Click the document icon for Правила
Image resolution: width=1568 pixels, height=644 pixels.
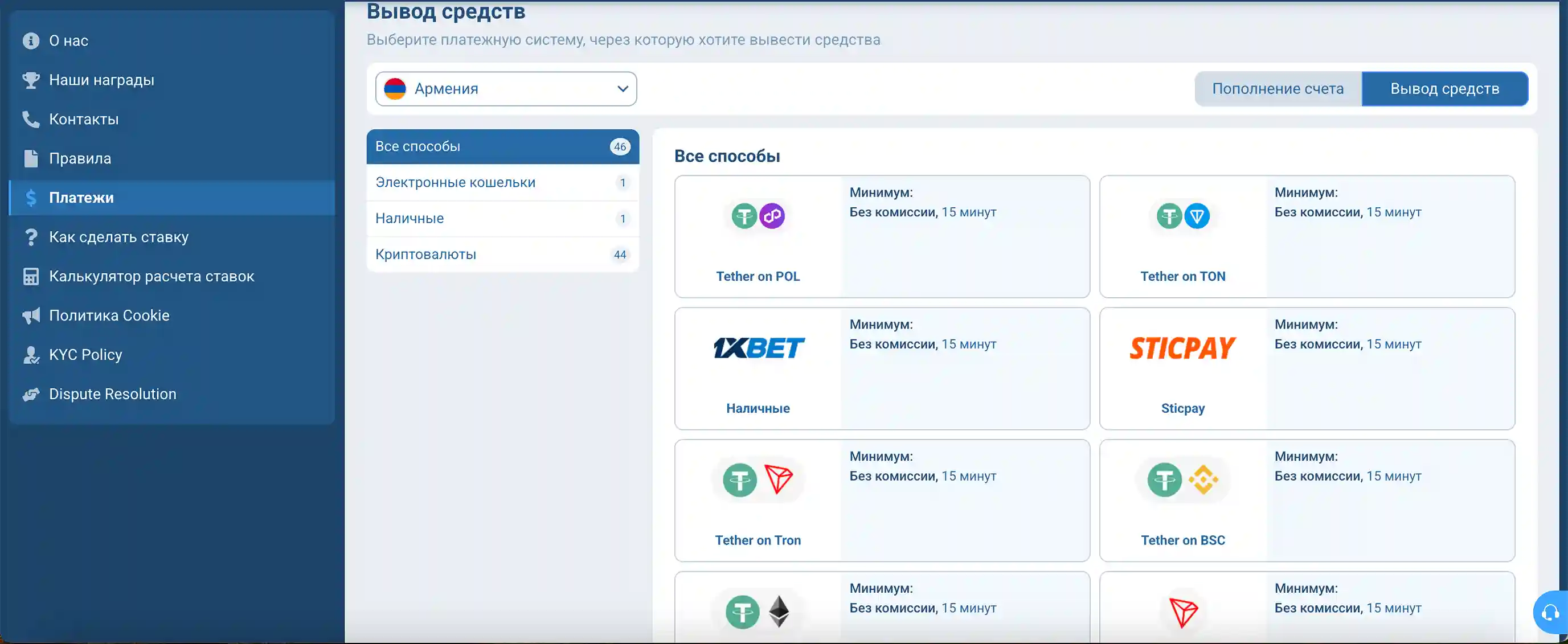[x=30, y=158]
